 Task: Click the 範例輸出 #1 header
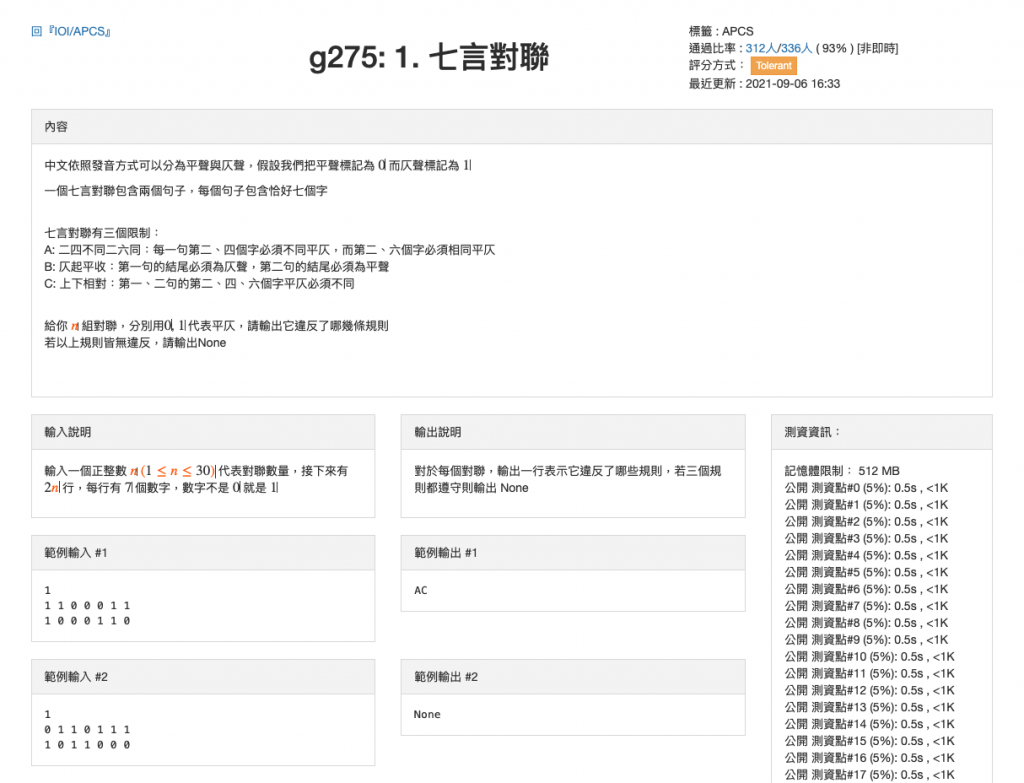pos(573,553)
